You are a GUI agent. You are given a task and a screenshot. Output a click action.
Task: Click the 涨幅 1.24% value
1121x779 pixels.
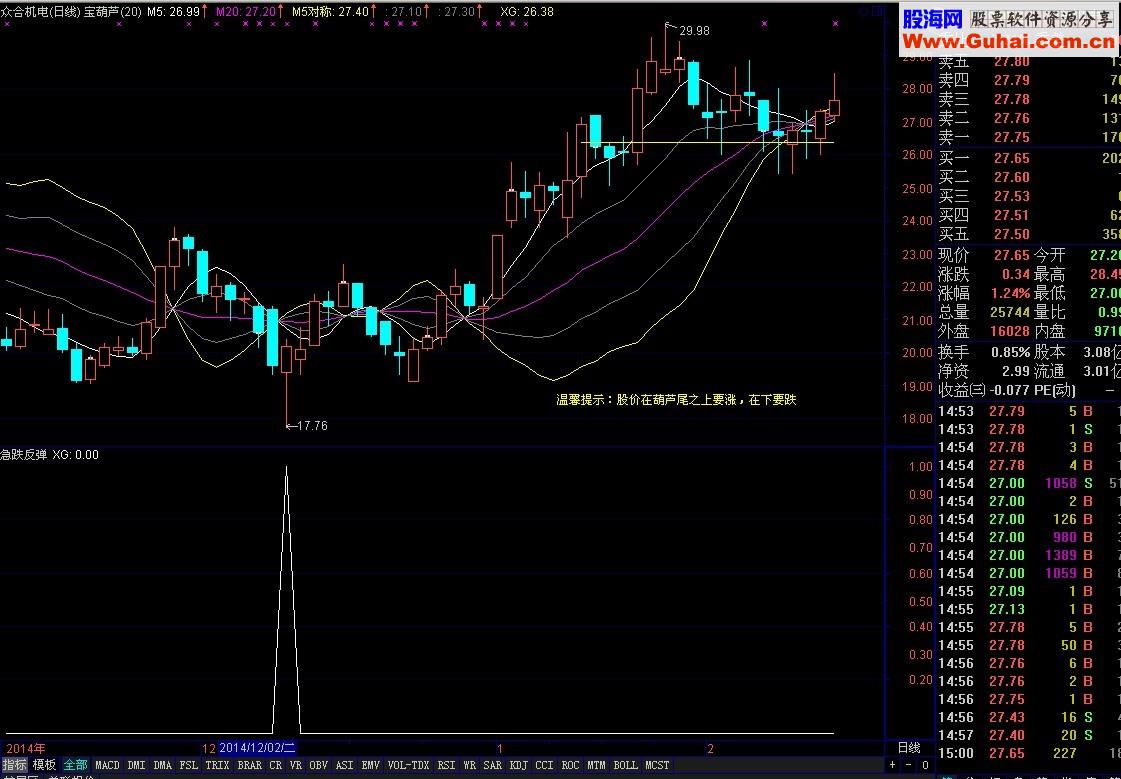[1011, 294]
